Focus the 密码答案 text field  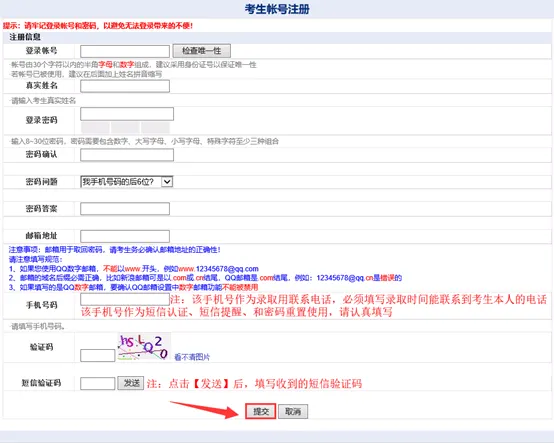tap(125, 208)
